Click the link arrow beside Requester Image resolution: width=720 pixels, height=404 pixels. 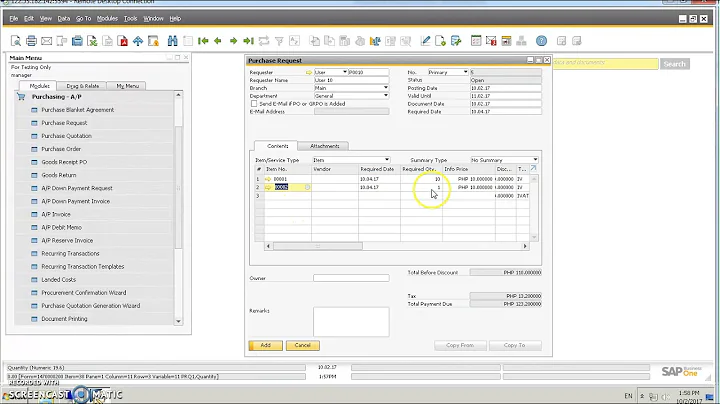coord(309,73)
